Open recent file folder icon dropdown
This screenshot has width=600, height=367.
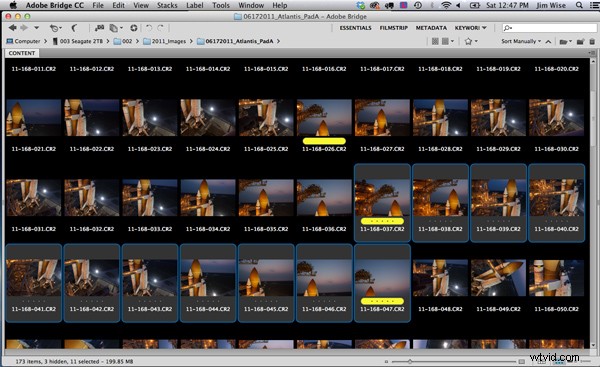click(x=566, y=41)
